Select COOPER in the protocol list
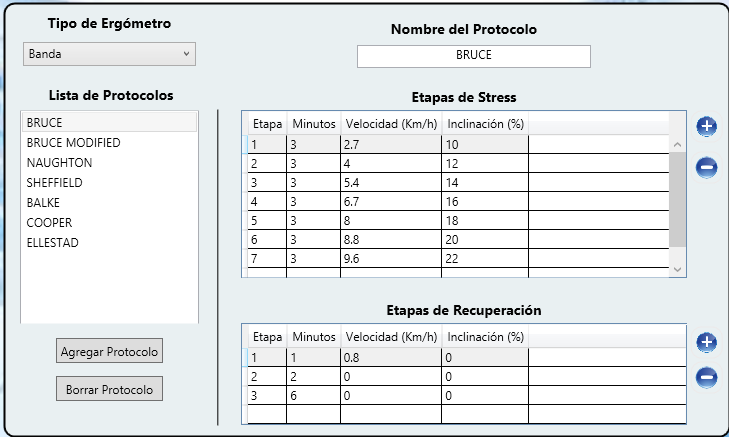This screenshot has width=729, height=437. [50, 223]
